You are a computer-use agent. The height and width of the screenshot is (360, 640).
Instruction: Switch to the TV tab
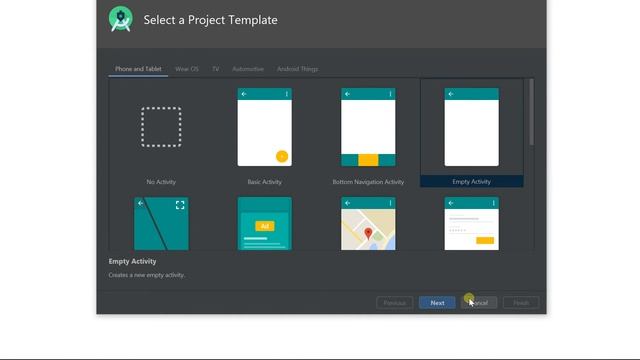coord(216,69)
